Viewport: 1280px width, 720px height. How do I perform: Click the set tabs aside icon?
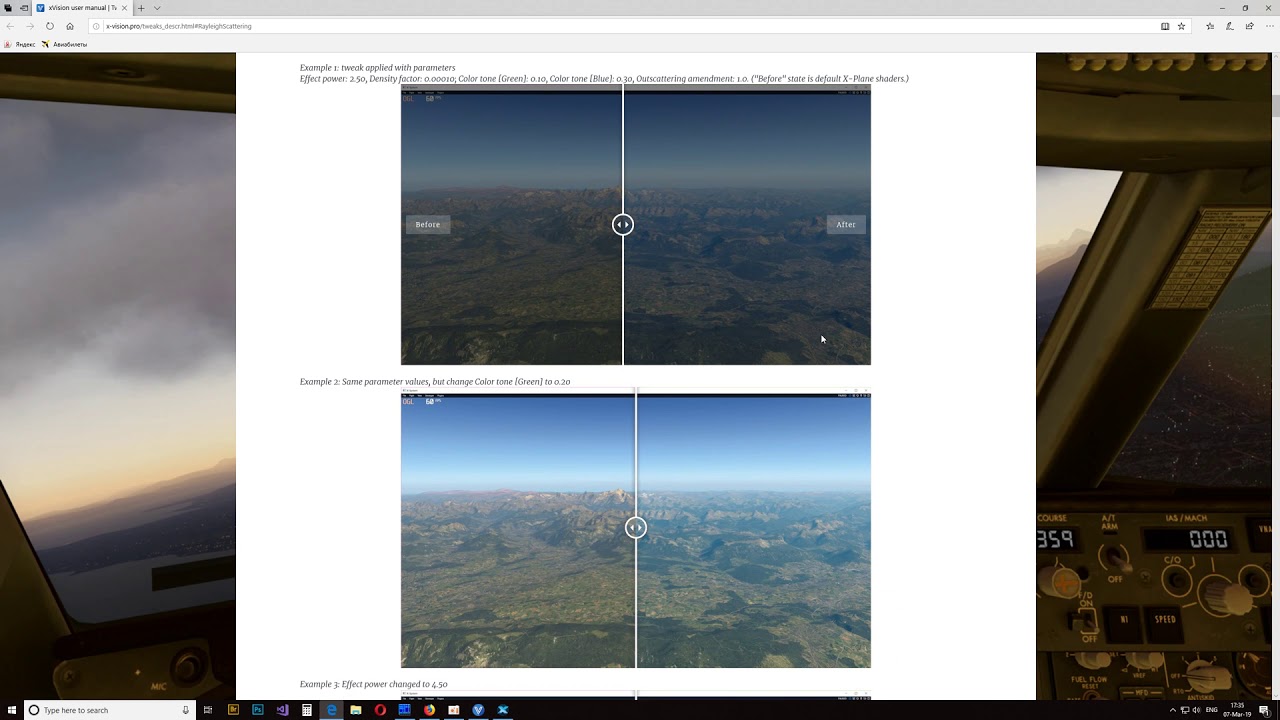[x=24, y=8]
